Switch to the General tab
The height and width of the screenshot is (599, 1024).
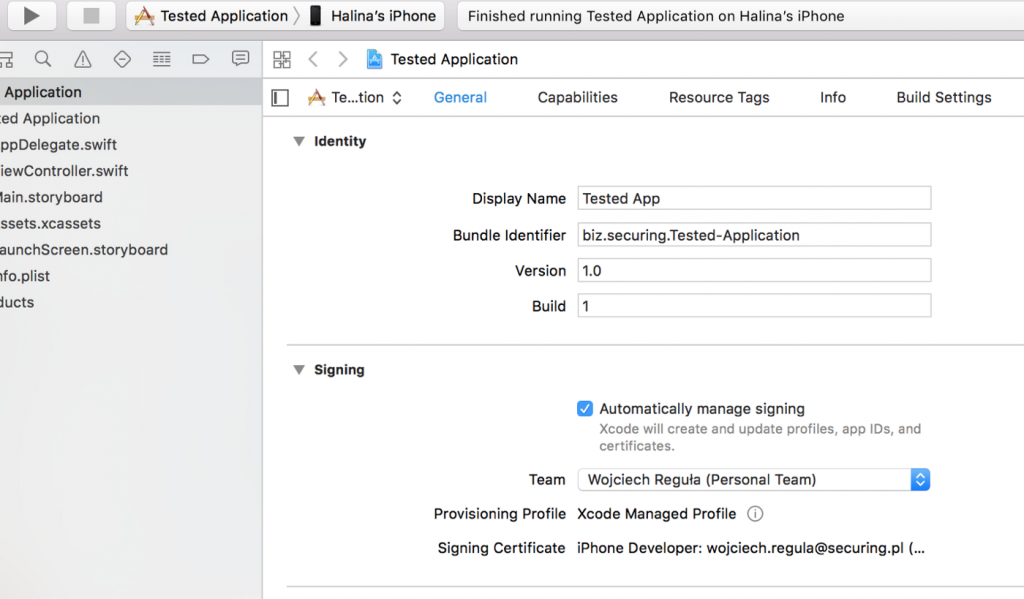[460, 97]
